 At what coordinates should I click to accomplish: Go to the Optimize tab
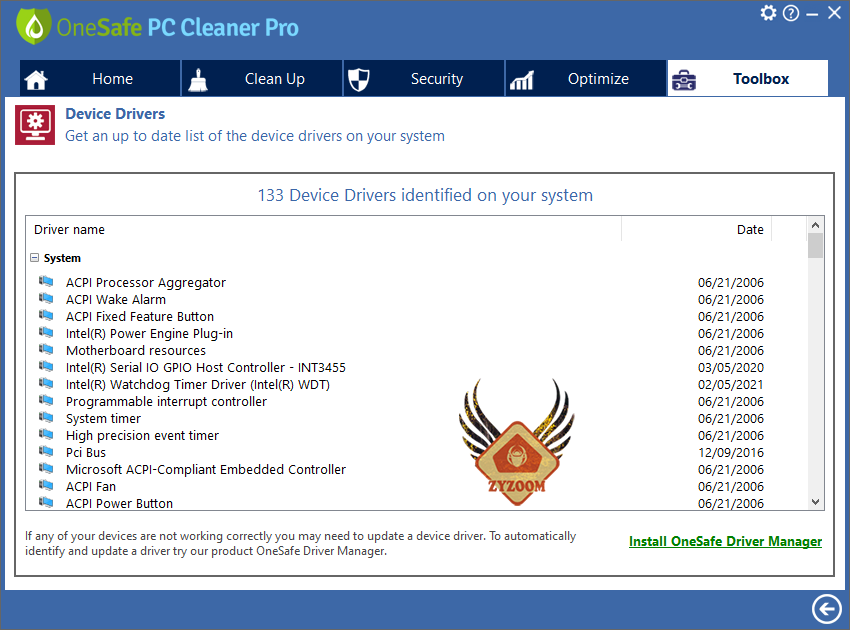pyautogui.click(x=586, y=79)
